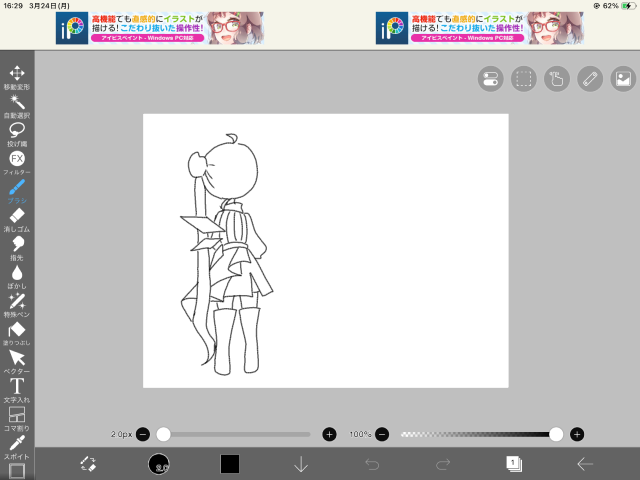
Task: Tap the down arrow to hide toolbar
Action: [x=301, y=464]
